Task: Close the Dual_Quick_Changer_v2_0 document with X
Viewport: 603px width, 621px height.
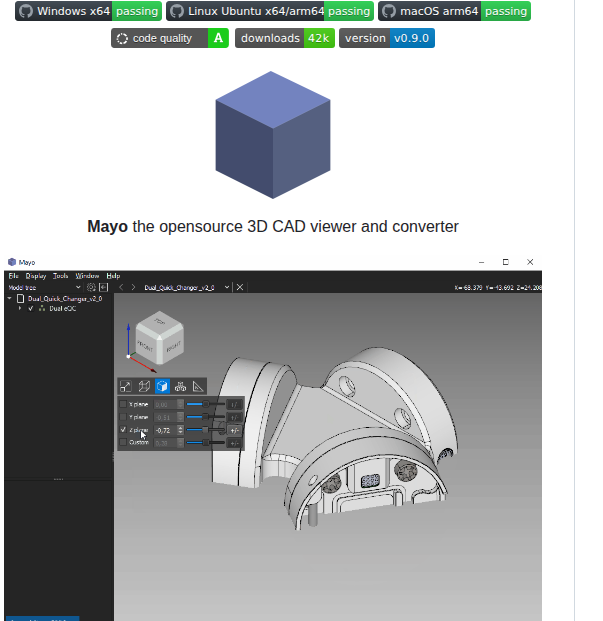Action: point(240,287)
